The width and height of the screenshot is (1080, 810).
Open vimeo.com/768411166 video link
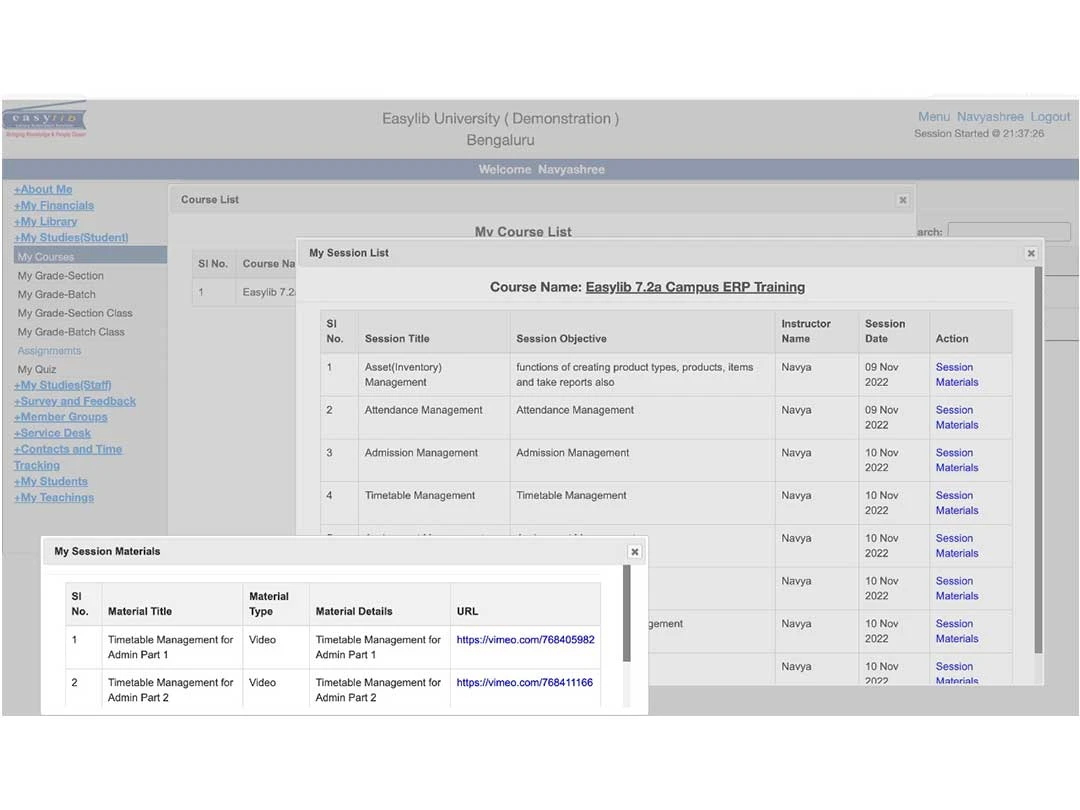[x=525, y=683]
